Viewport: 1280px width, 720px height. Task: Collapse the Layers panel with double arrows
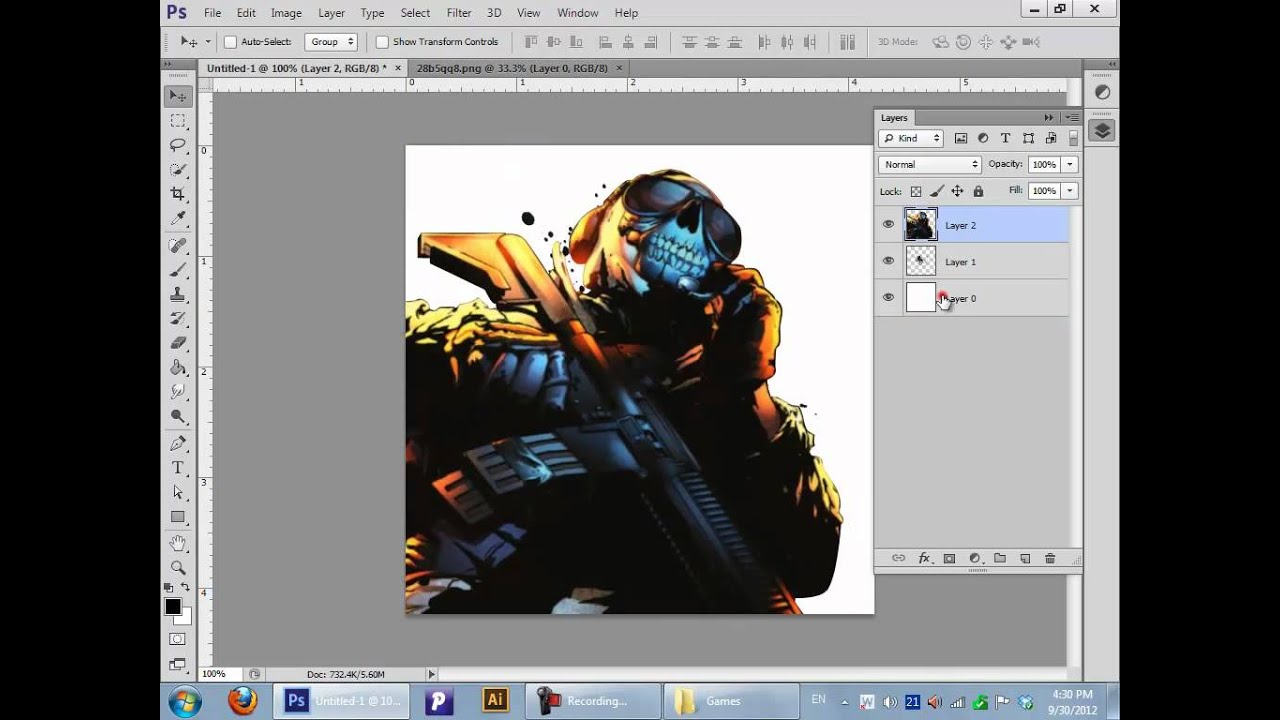pos(1049,118)
